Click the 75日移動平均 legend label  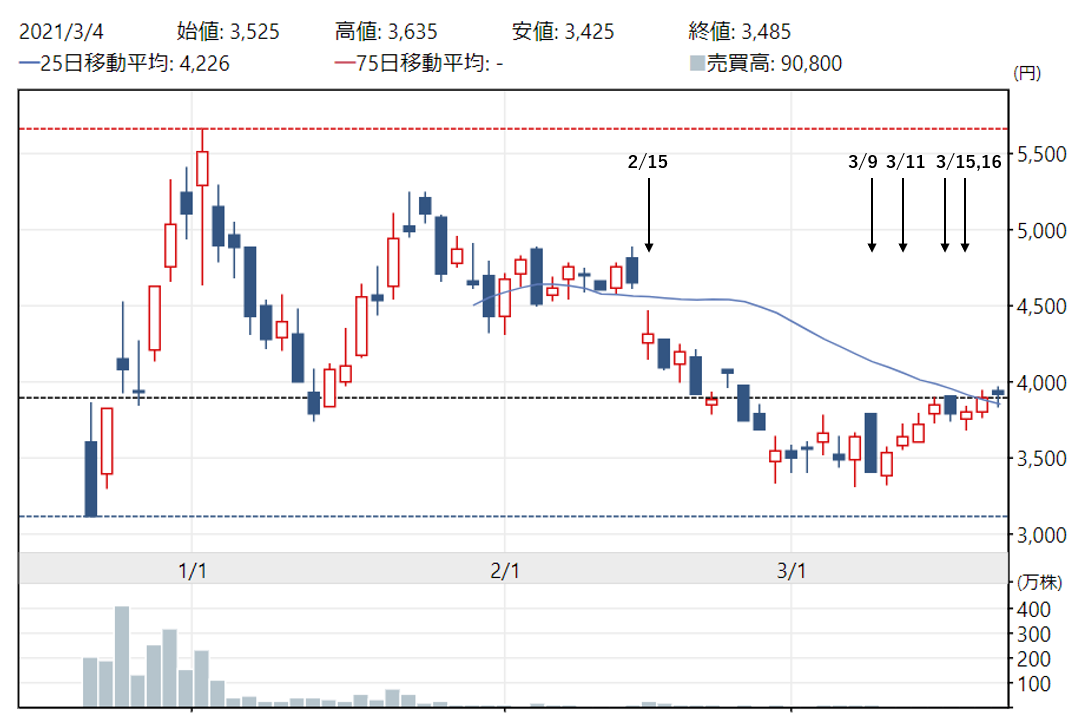tap(430, 63)
